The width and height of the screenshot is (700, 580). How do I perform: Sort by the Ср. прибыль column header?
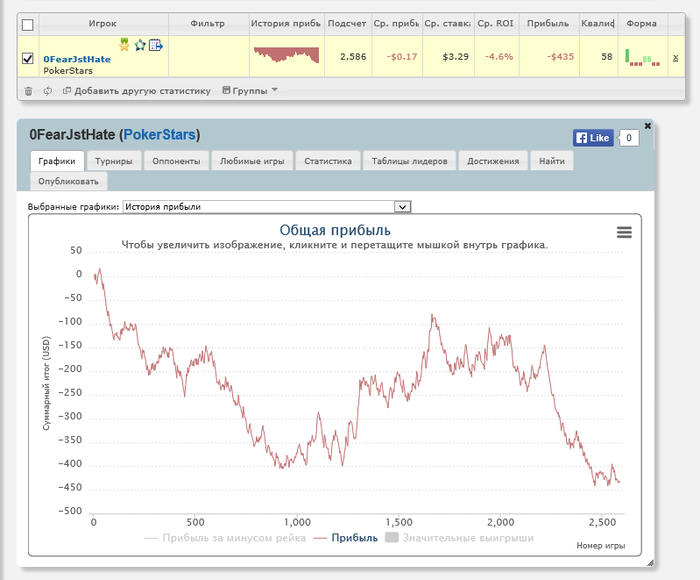(x=396, y=24)
